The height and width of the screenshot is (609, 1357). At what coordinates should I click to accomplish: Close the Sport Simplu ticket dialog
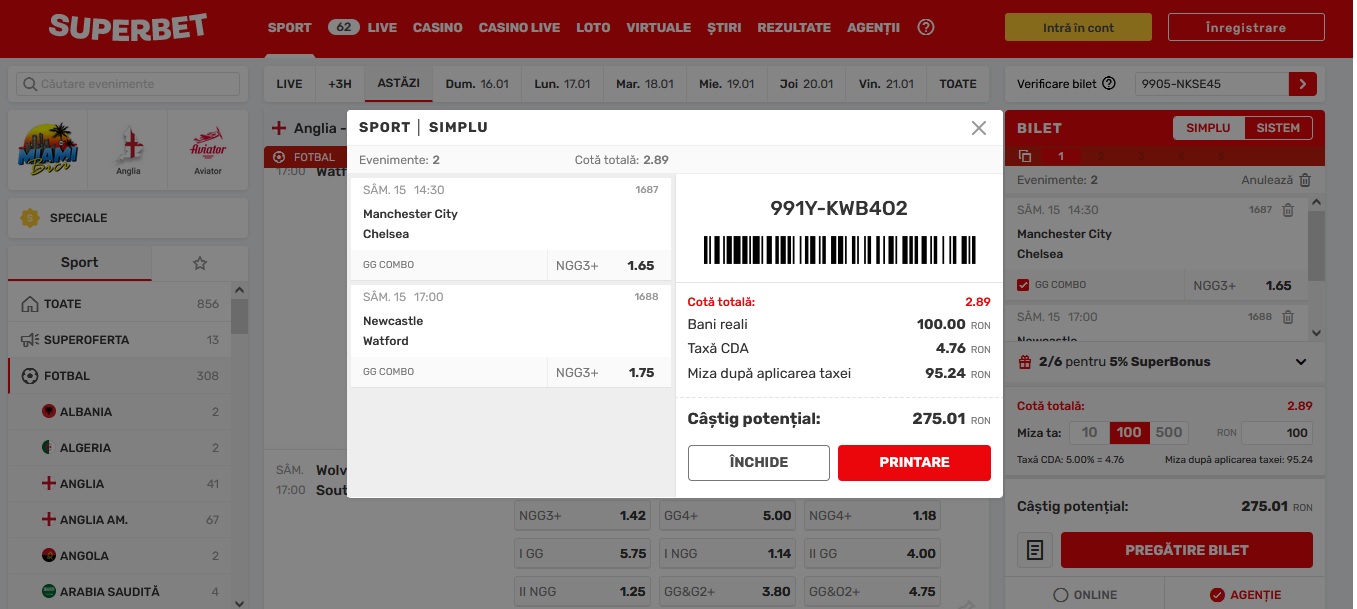[x=978, y=128]
